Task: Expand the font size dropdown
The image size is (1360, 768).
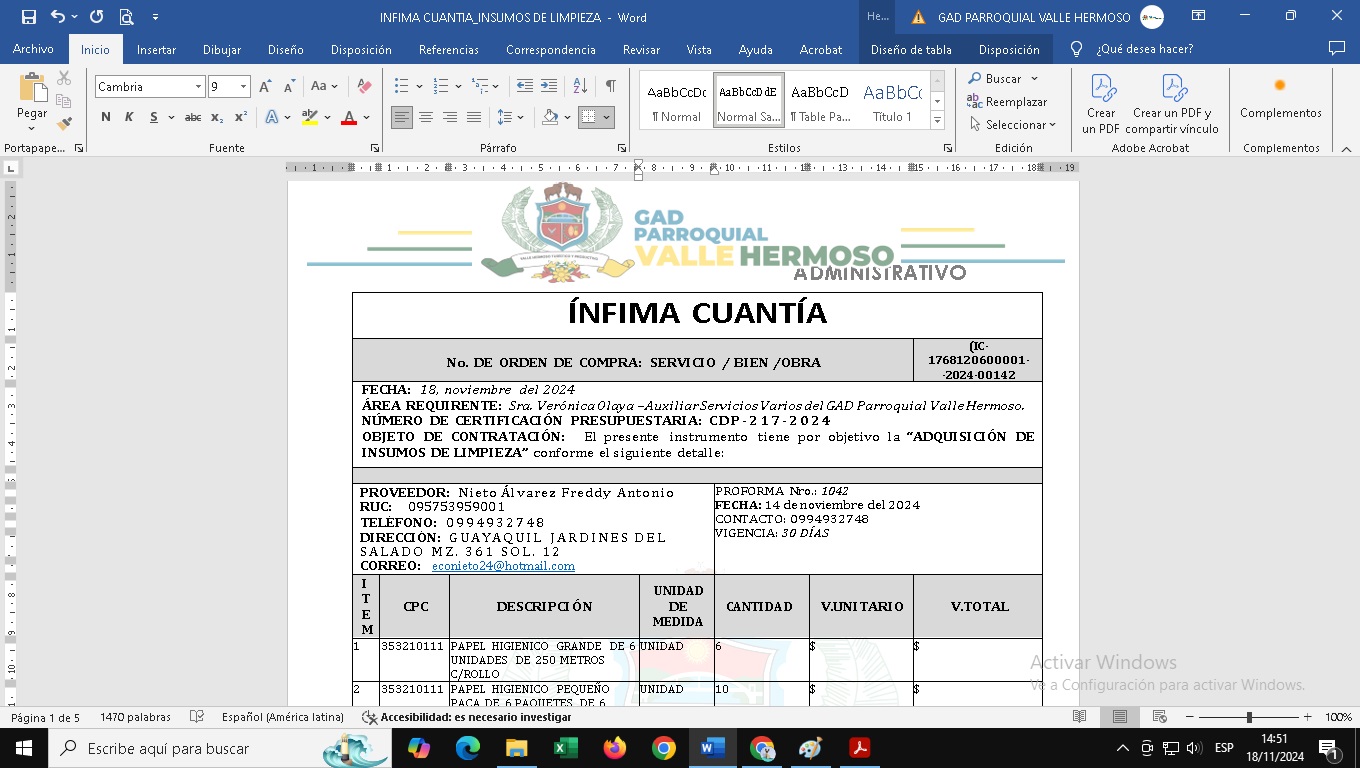Action: pos(243,87)
